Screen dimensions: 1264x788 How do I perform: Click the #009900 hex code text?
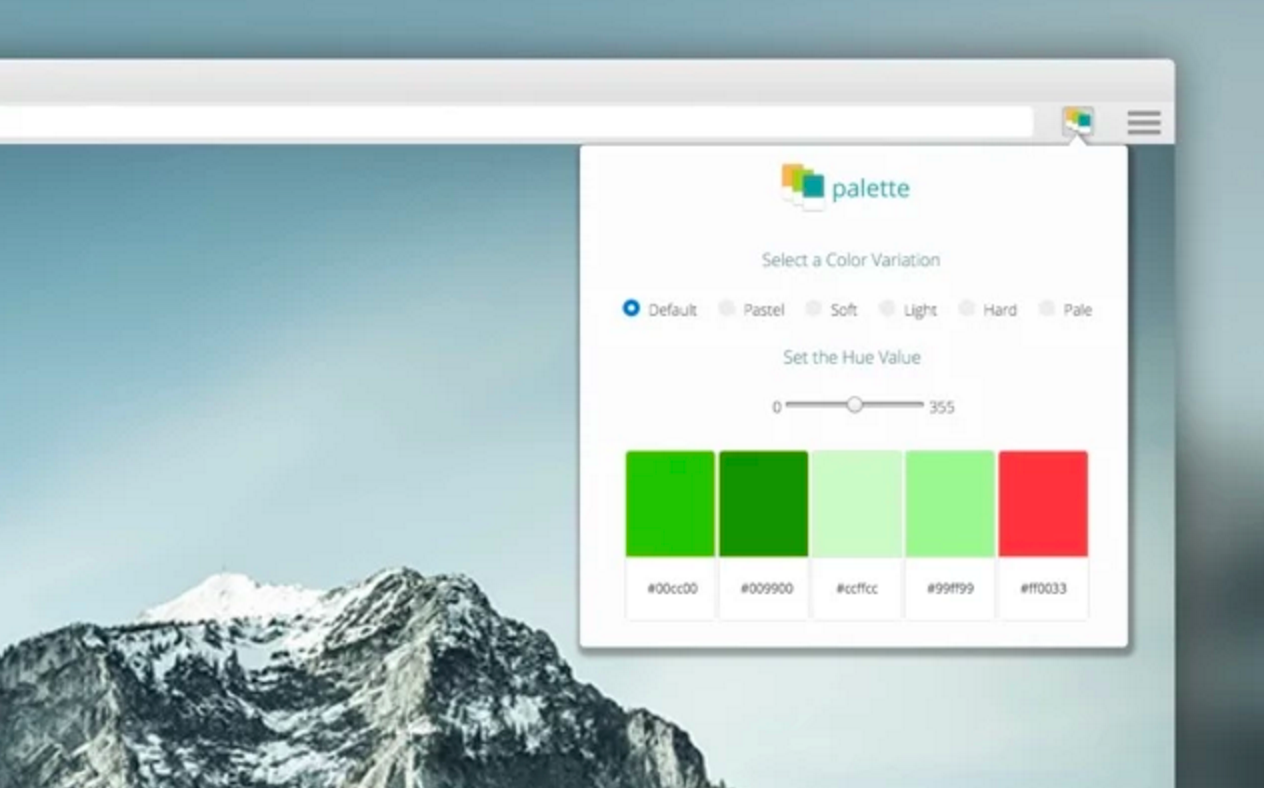pyautogui.click(x=766, y=588)
